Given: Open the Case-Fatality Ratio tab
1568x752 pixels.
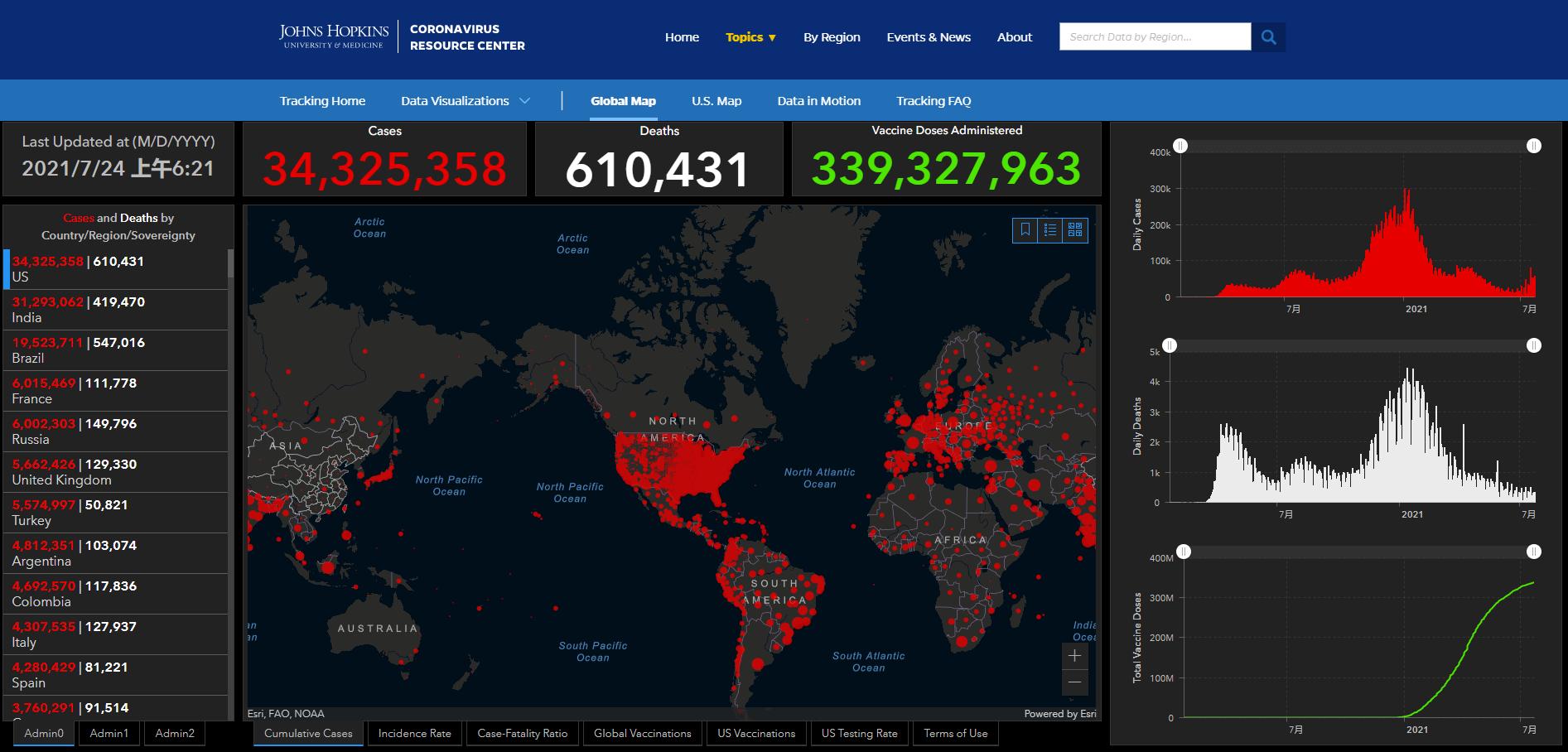Looking at the screenshot, I should tap(523, 734).
